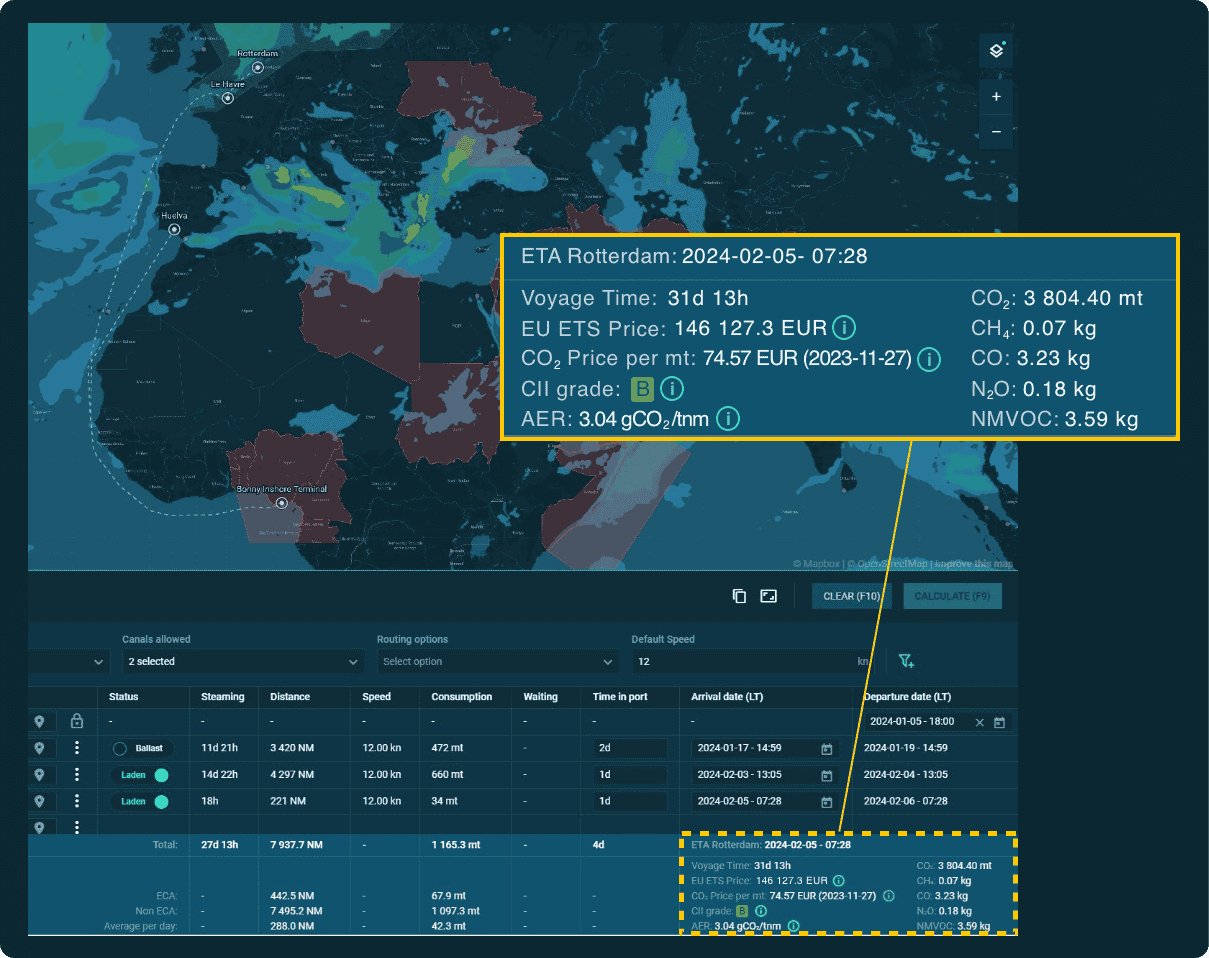Open the OpenStreetMap attribution link
Image resolution: width=1209 pixels, height=958 pixels.
click(888, 564)
